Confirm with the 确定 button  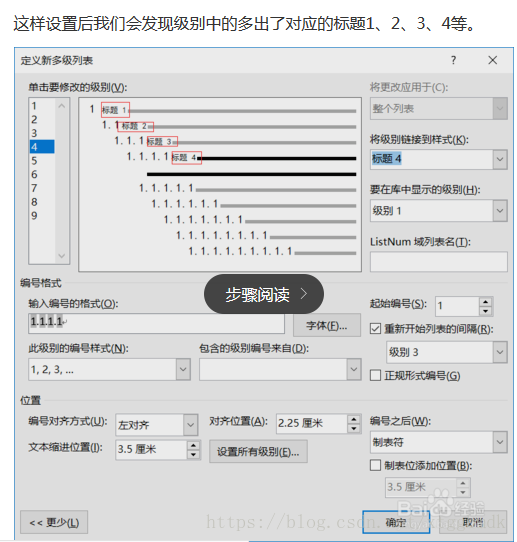(x=396, y=522)
